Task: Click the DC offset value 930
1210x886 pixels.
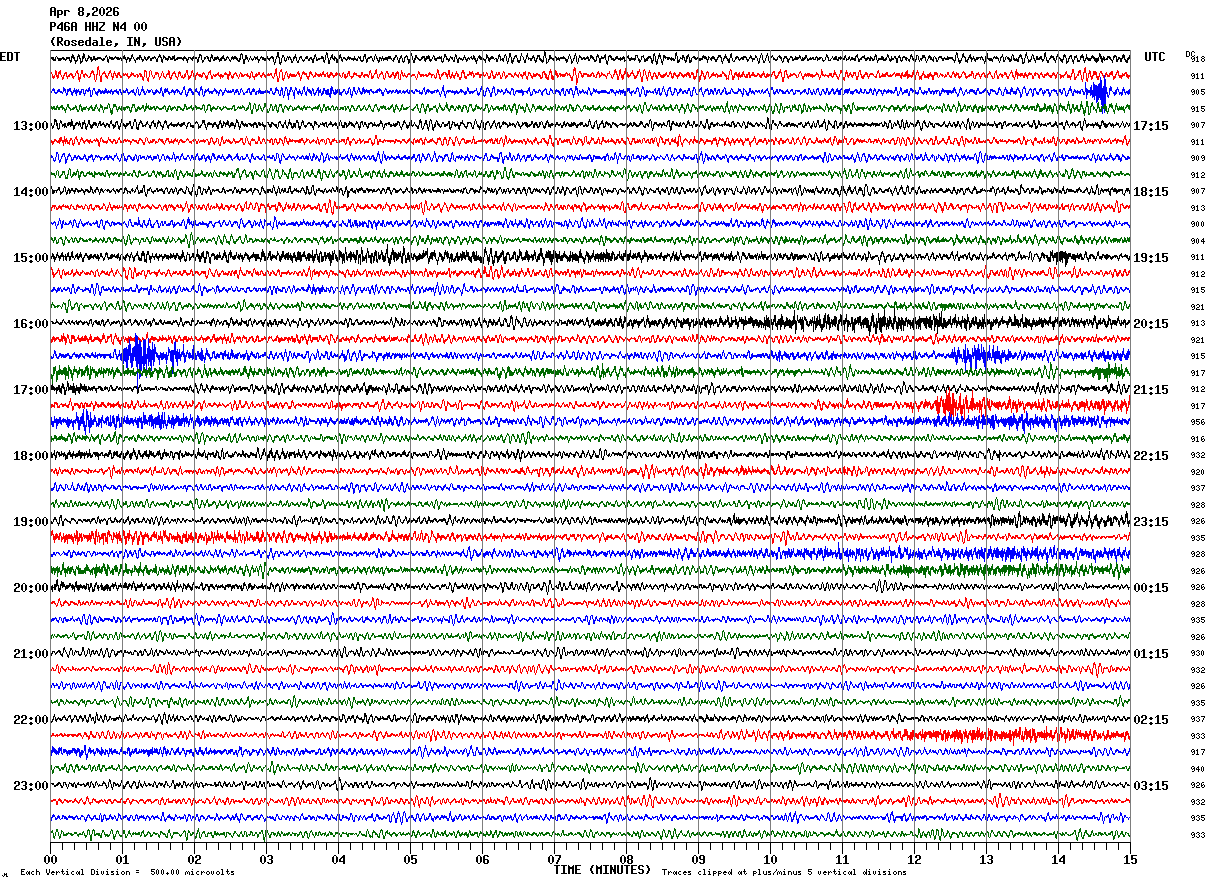Action: pos(1197,654)
